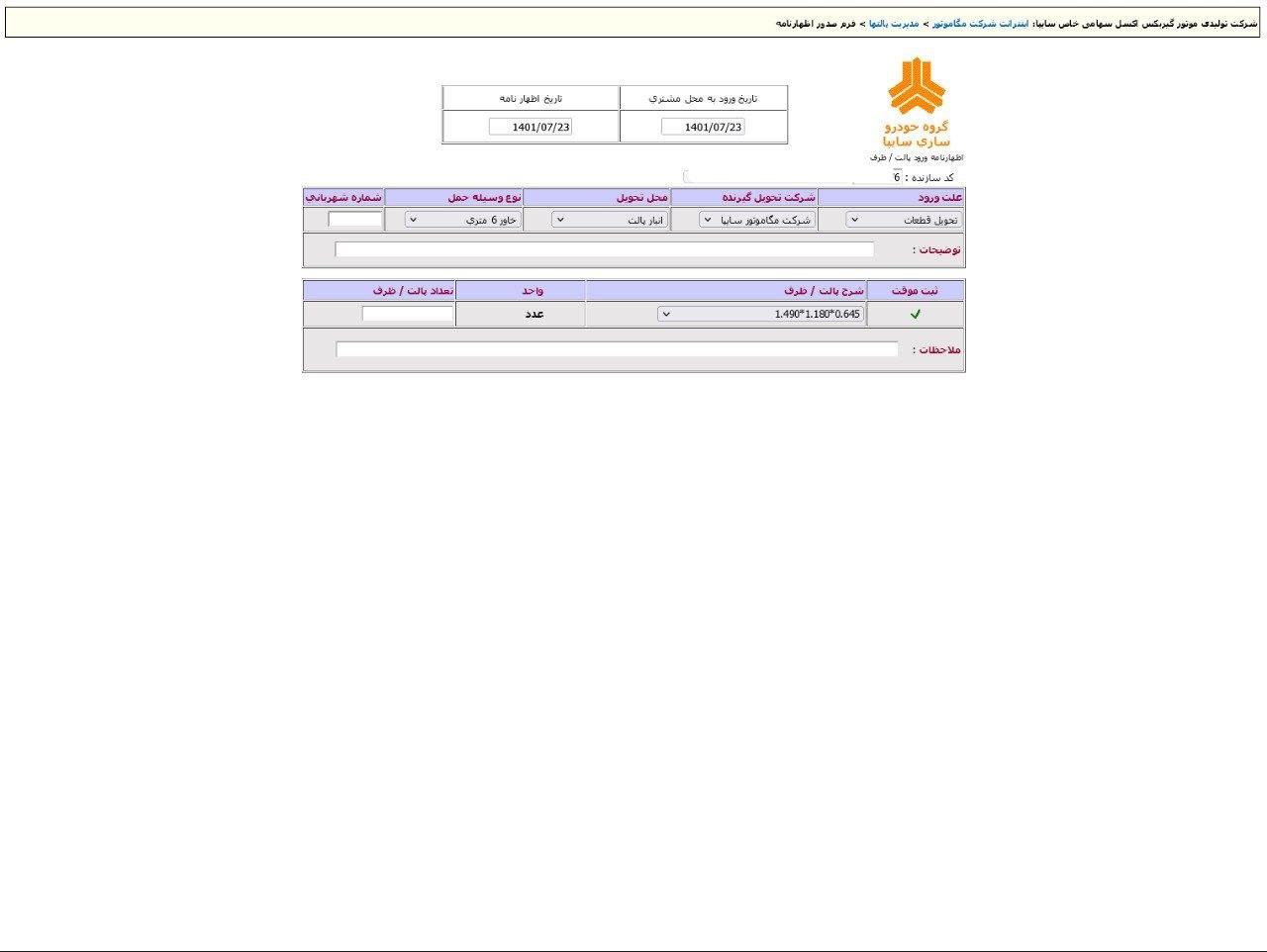Click the شماره شهربانی input box

point(354,220)
